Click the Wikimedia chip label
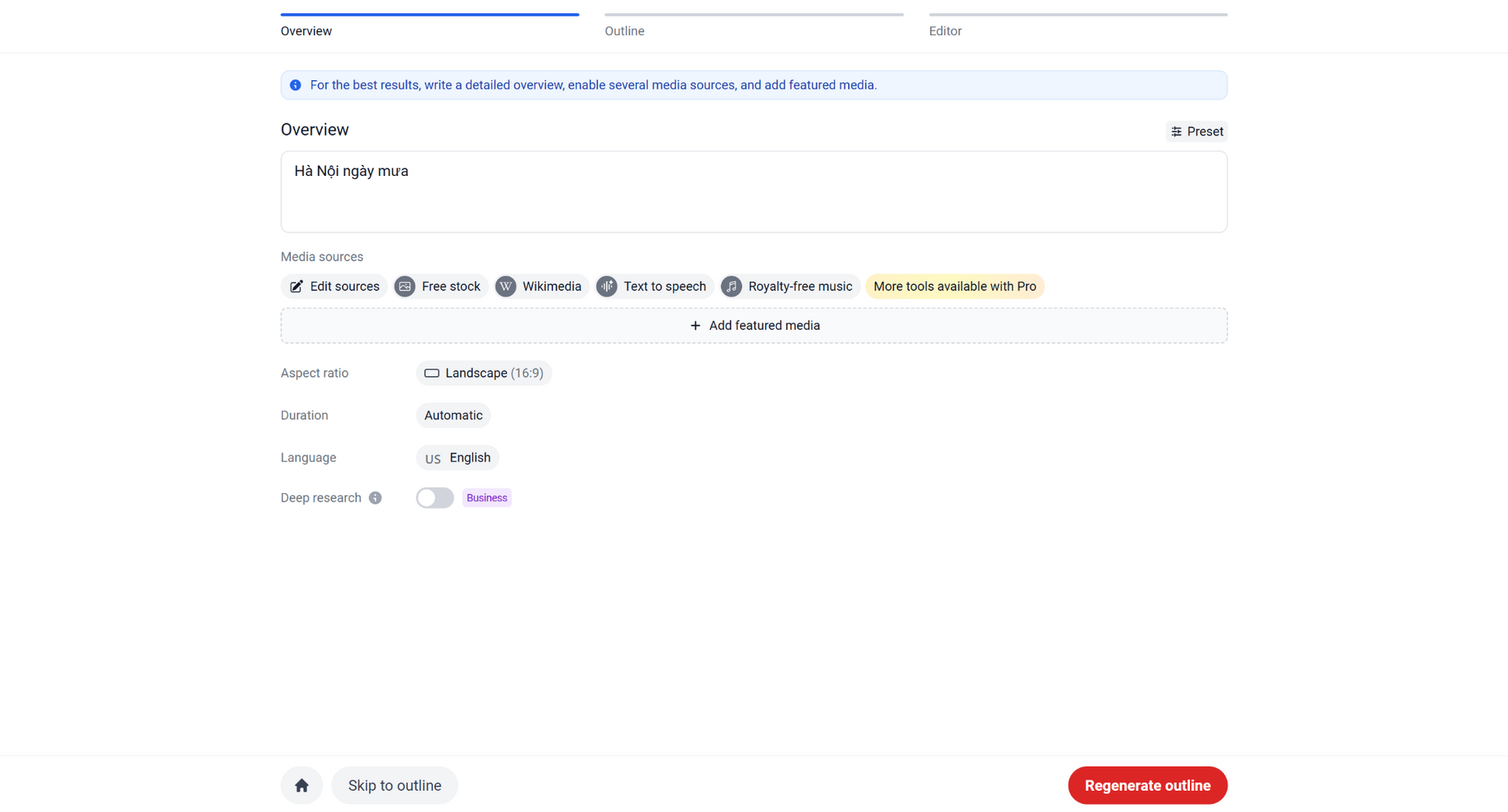 point(552,287)
